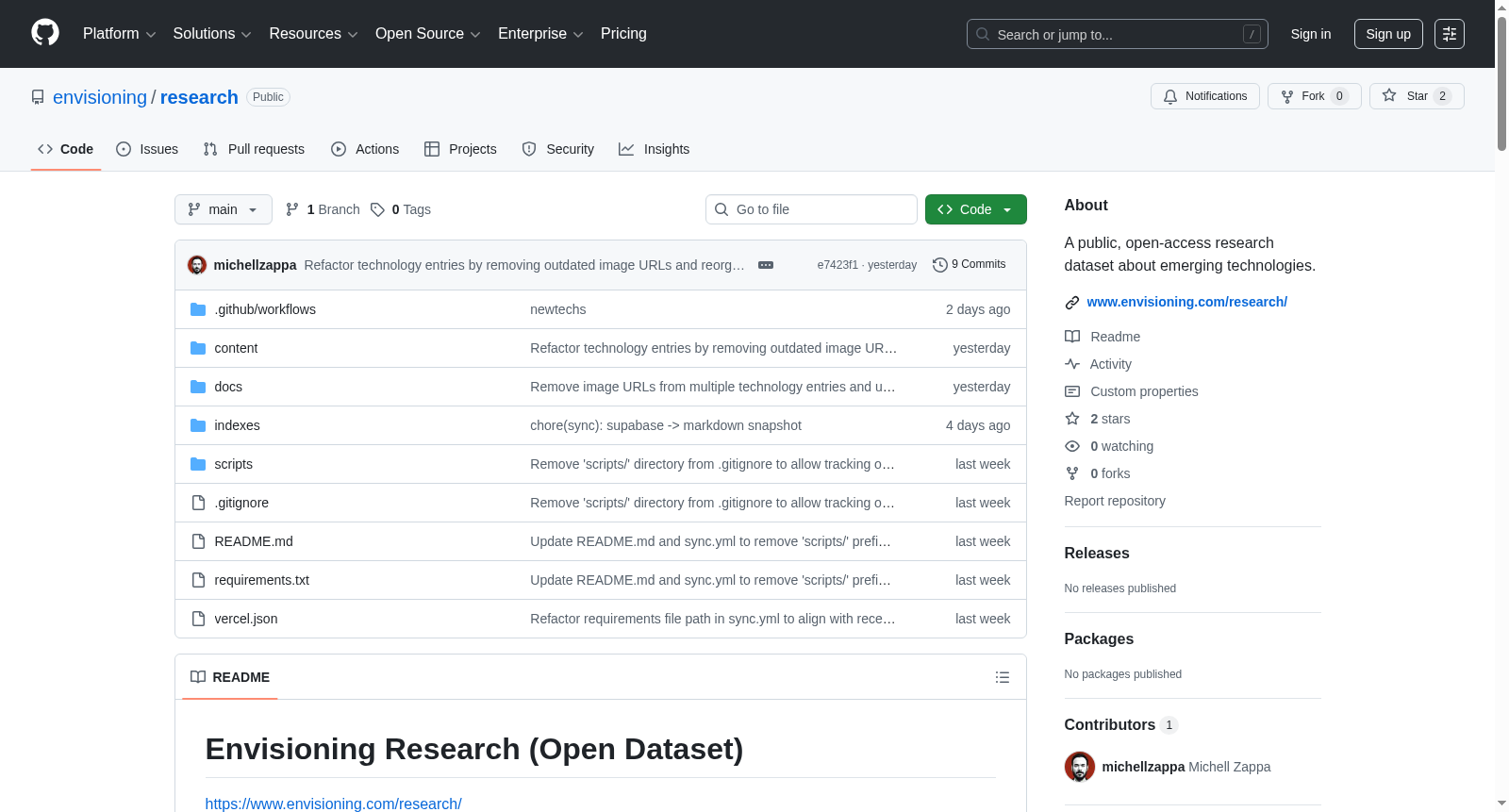Open the 'newtechs' commit message
The height and width of the screenshot is (812, 1509).
[558, 309]
